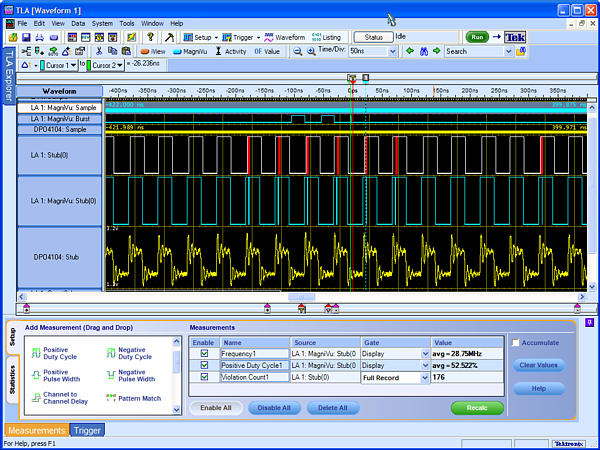The image size is (600, 450).
Task: Click the purple pin icon on measurements panel
Action: pyautogui.click(x=589, y=323)
